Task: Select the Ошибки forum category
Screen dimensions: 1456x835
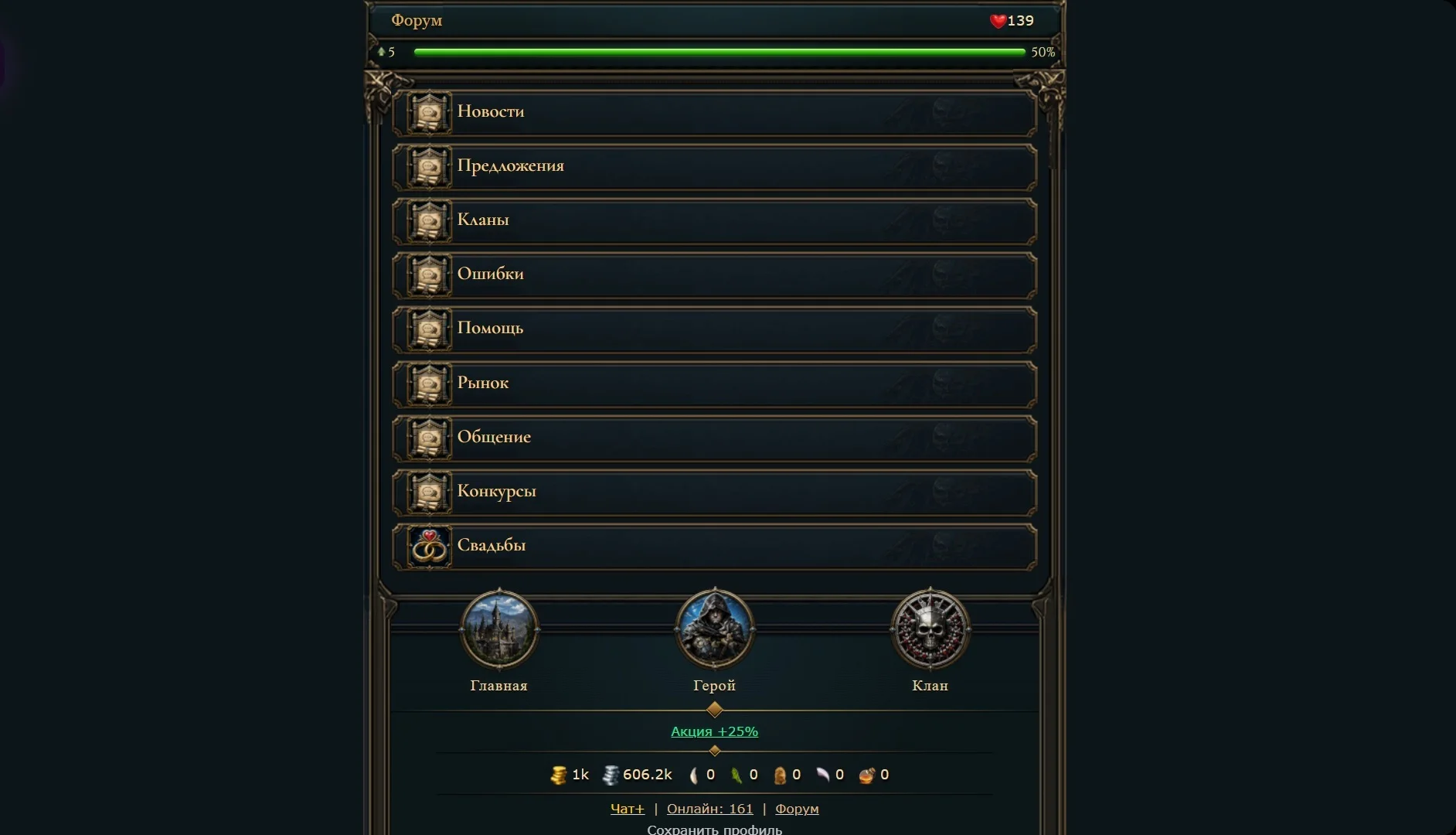Action: (714, 275)
